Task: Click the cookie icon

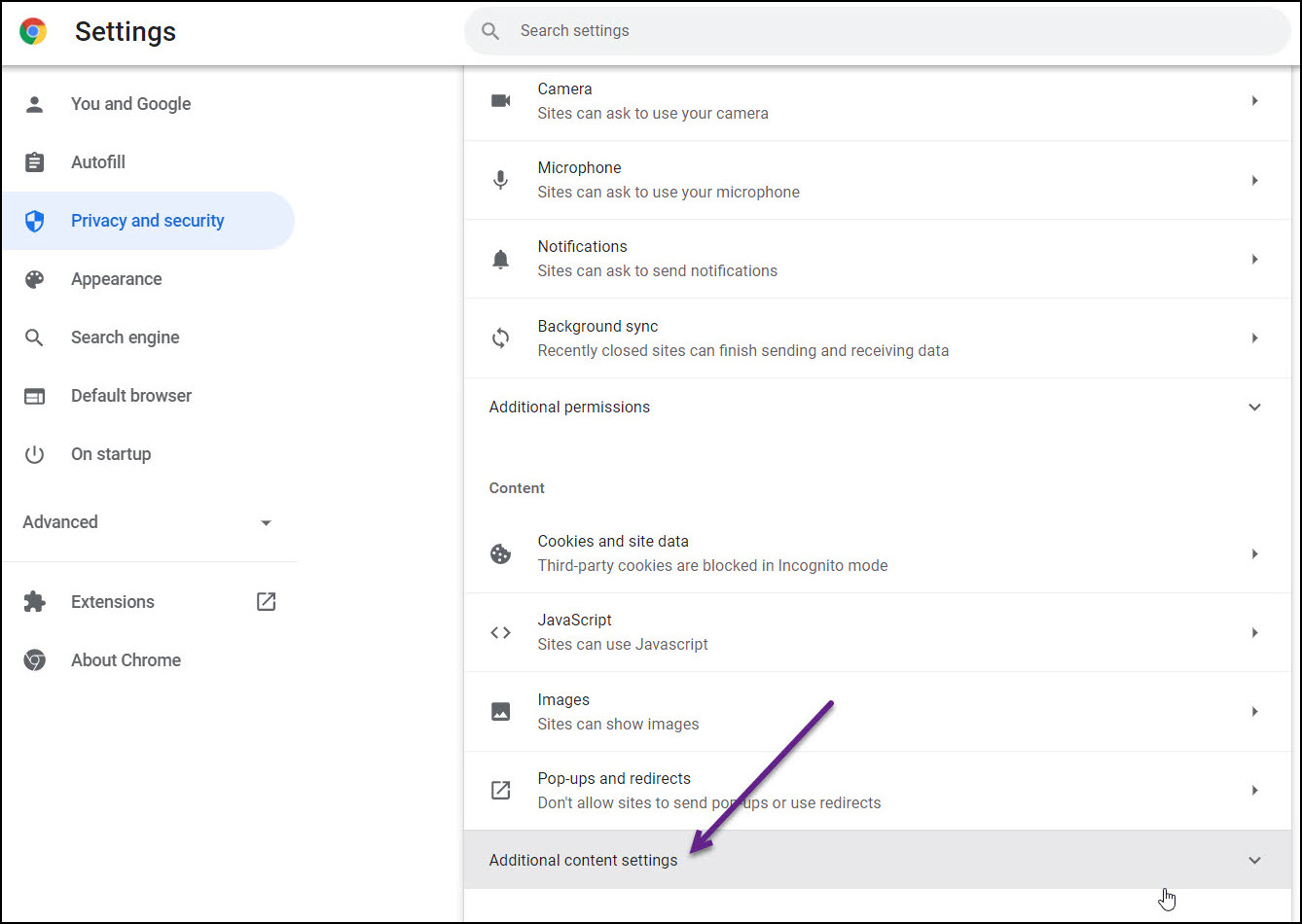Action: pyautogui.click(x=500, y=553)
